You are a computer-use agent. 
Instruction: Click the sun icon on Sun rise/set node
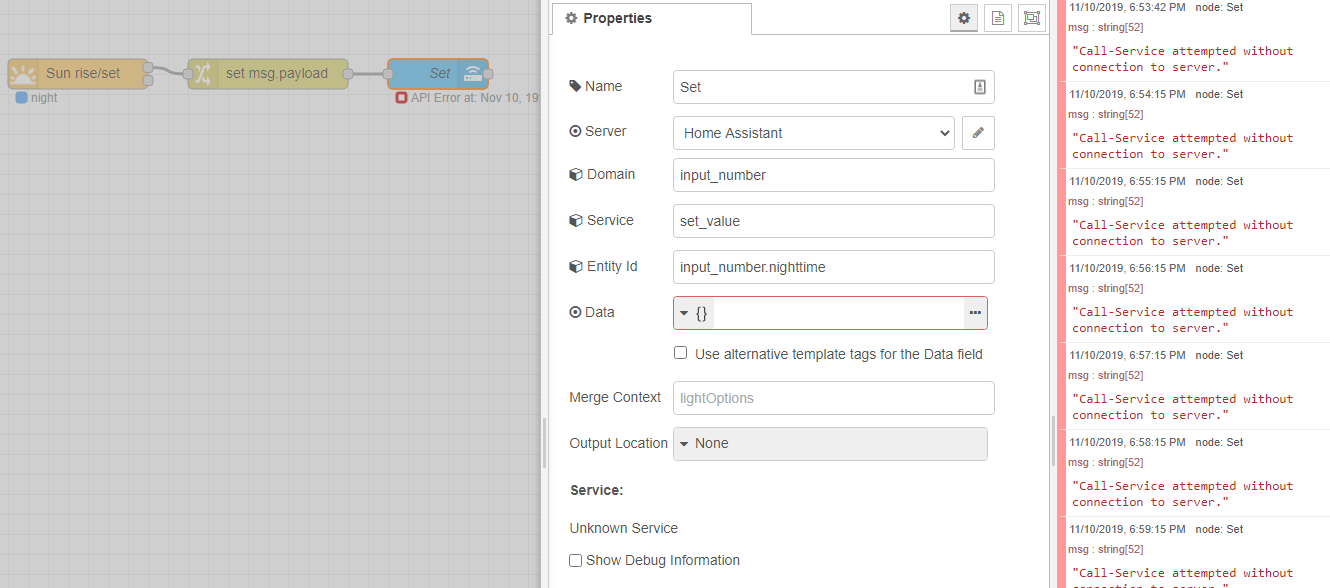(x=22, y=72)
